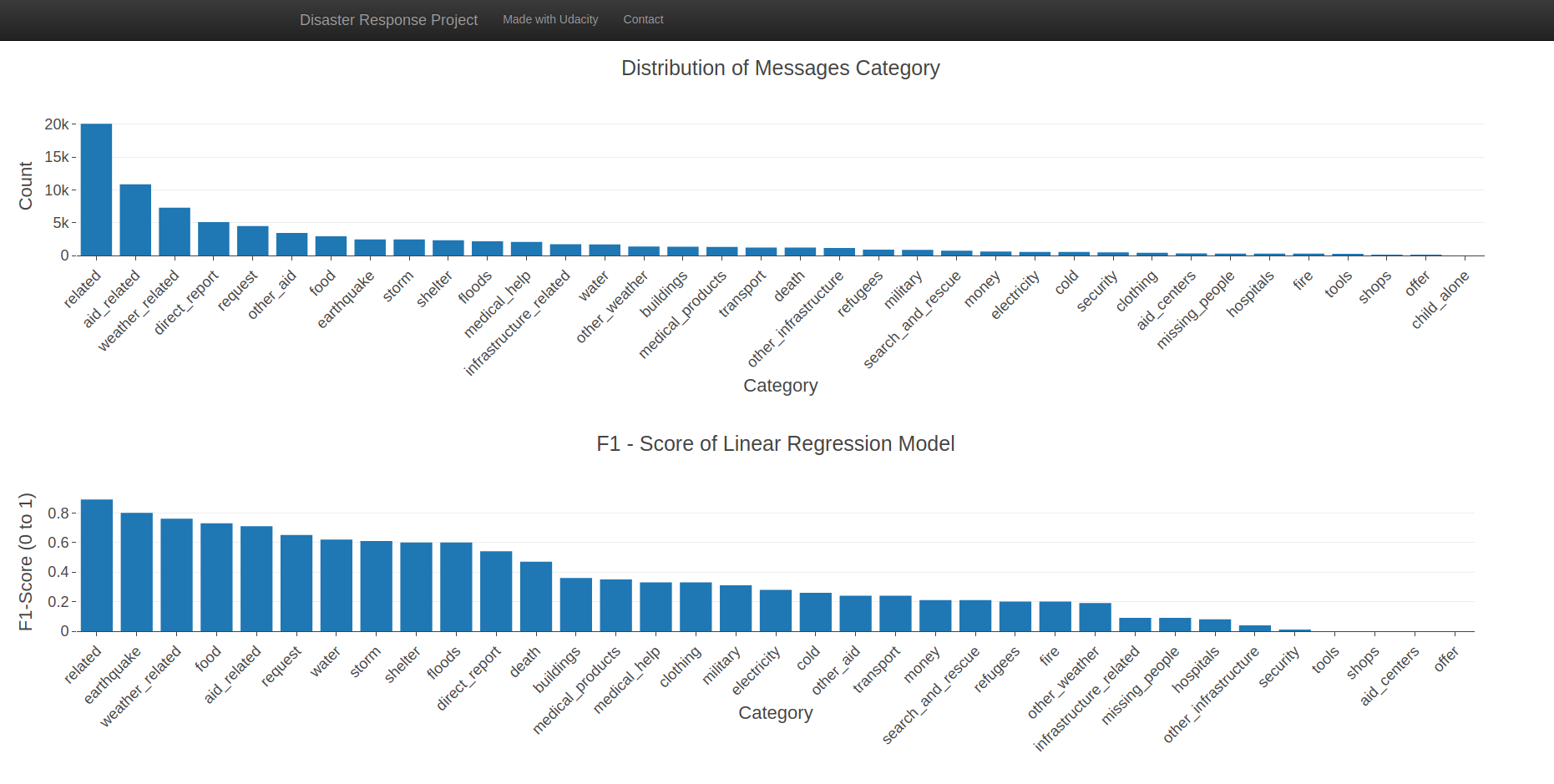
Task: Click the 'related' bar in F1-Score chart
Action: [x=97, y=565]
